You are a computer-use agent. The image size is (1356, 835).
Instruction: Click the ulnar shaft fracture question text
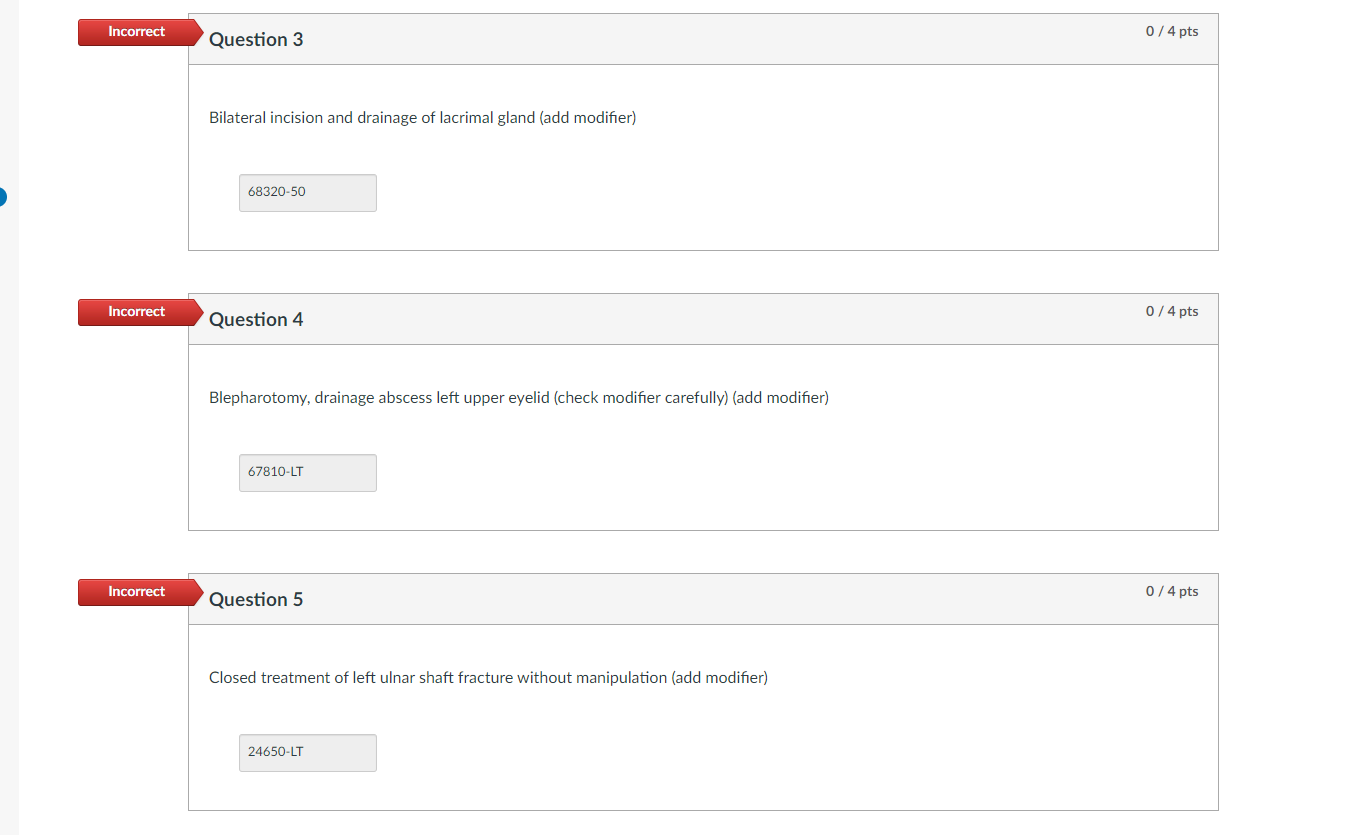coord(488,678)
